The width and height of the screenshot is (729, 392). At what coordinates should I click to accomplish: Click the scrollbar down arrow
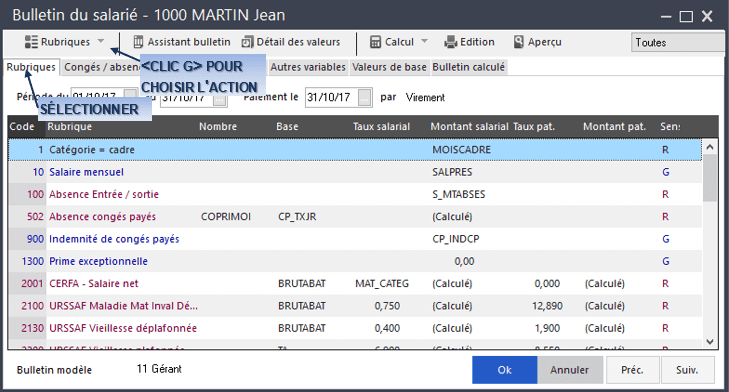[x=709, y=342]
